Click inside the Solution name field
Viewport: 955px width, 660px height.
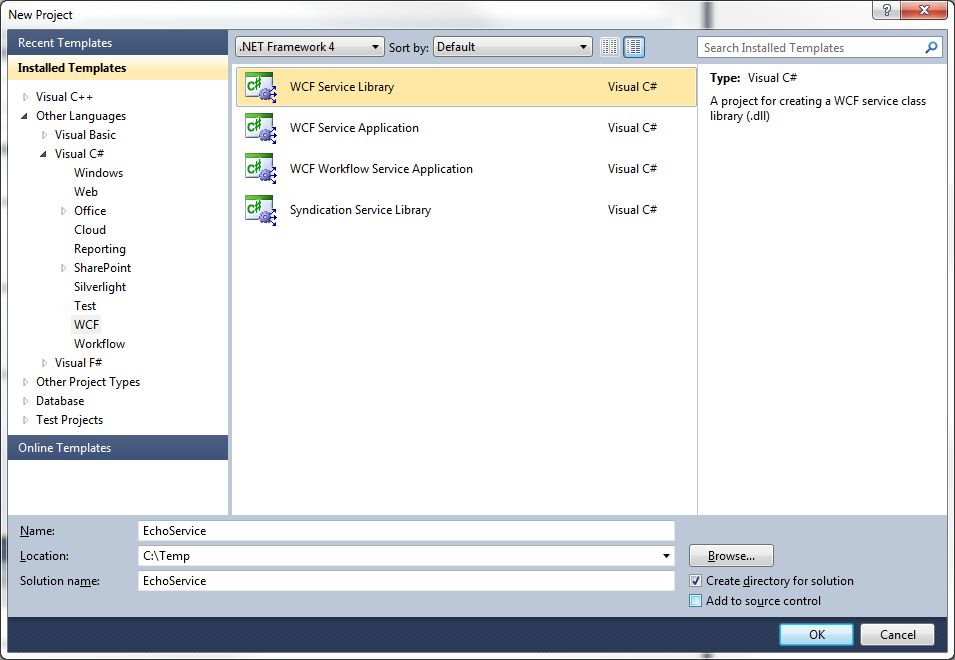pos(400,580)
